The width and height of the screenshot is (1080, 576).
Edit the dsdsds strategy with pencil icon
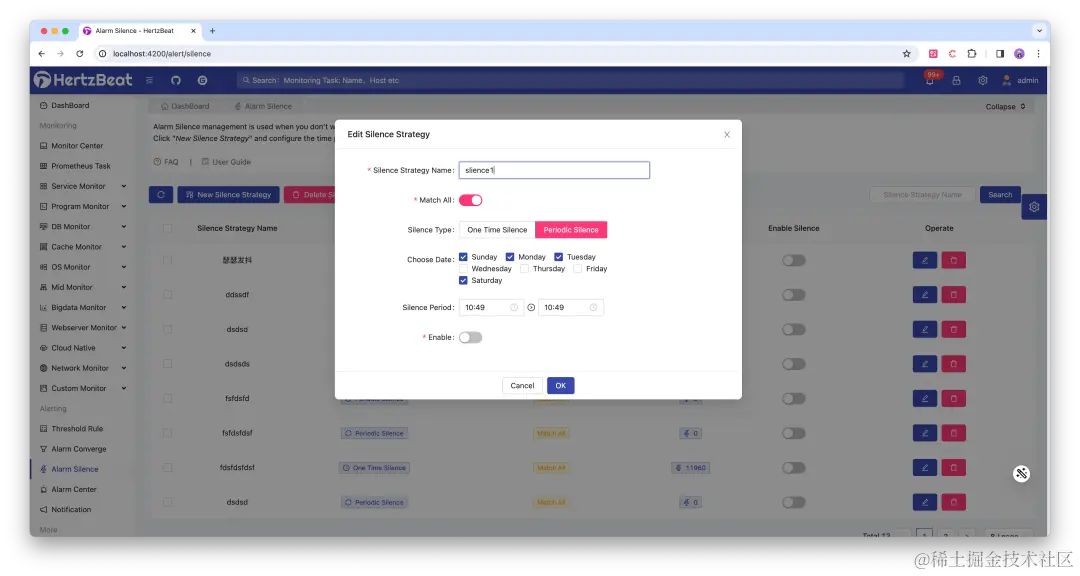click(x=924, y=364)
